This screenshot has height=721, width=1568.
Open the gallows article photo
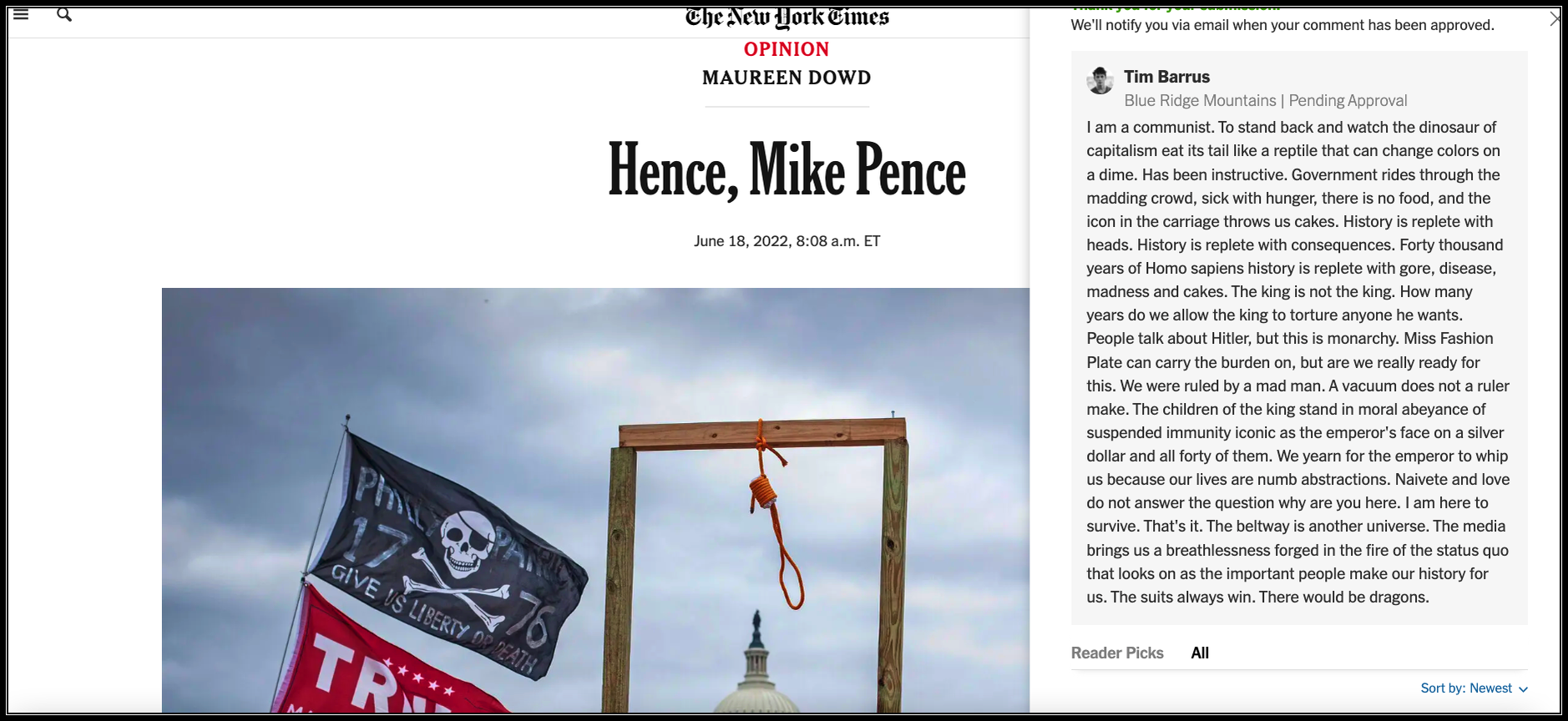[595, 500]
